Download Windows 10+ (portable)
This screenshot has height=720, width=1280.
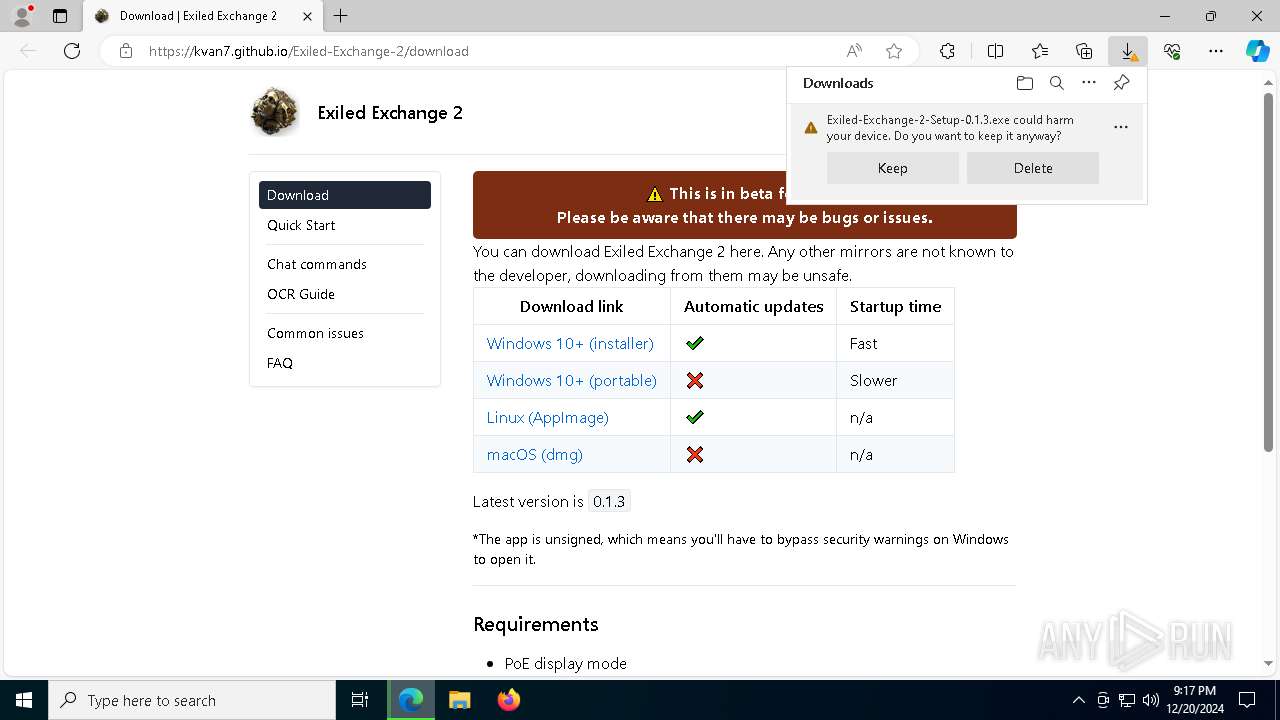(x=571, y=380)
